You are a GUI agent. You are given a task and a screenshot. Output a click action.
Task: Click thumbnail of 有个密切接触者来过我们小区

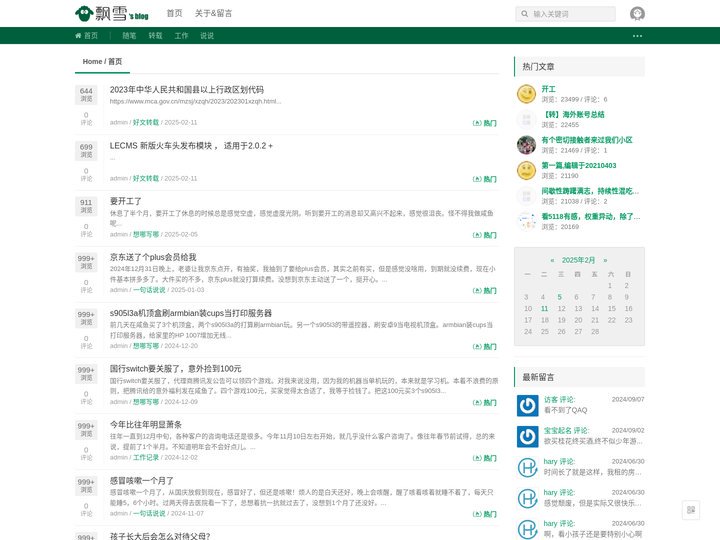[x=526, y=145]
